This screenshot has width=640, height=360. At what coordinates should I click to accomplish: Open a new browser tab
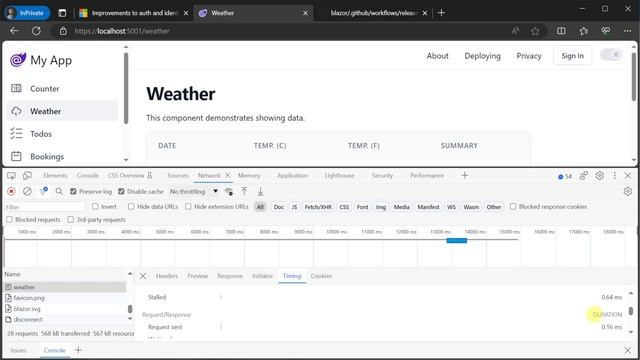click(441, 13)
